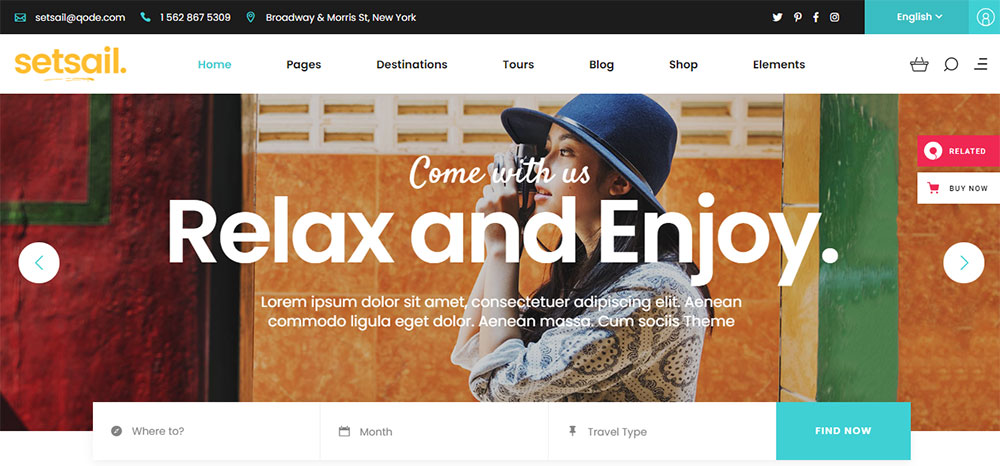Open the side hamburger menu icon
Screen dimensions: 1000x466
coord(981,64)
